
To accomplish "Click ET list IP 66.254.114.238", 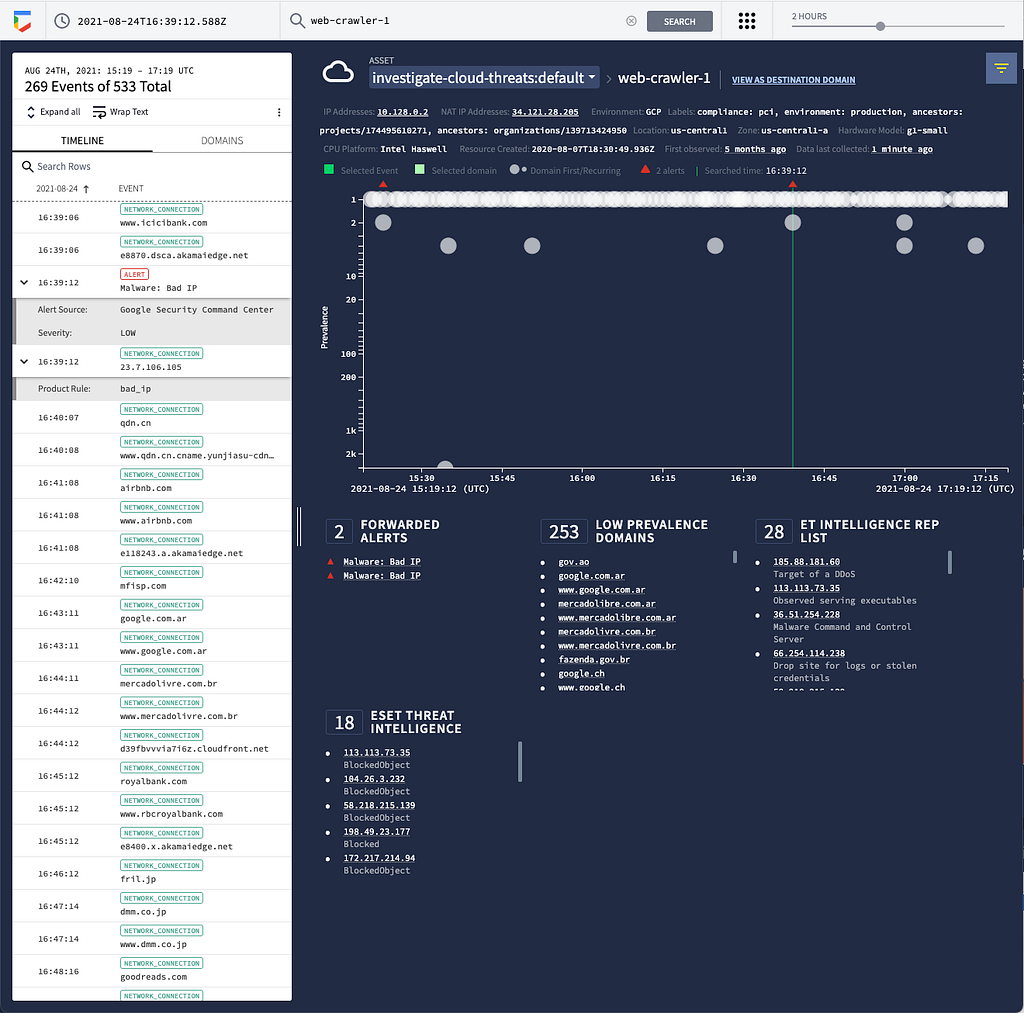I will pyautogui.click(x=809, y=653).
